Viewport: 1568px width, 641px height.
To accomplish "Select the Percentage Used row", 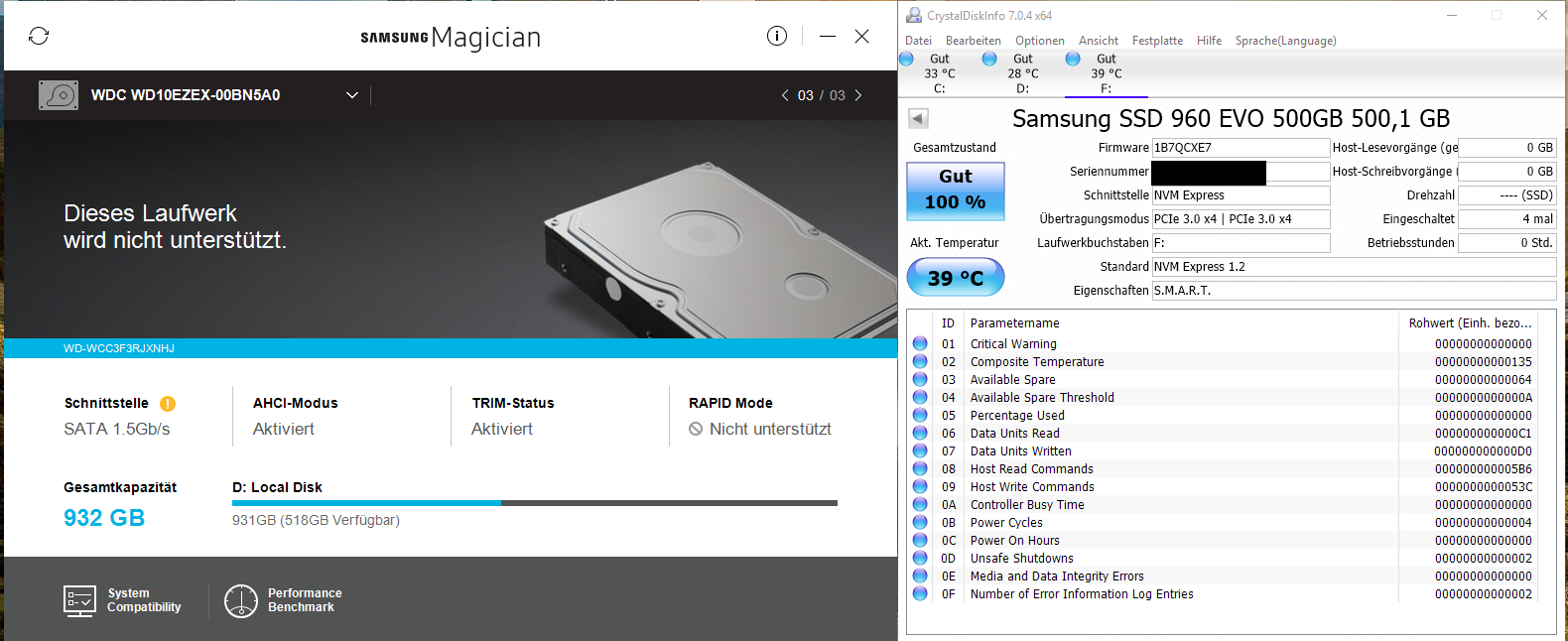I will click(1222, 416).
